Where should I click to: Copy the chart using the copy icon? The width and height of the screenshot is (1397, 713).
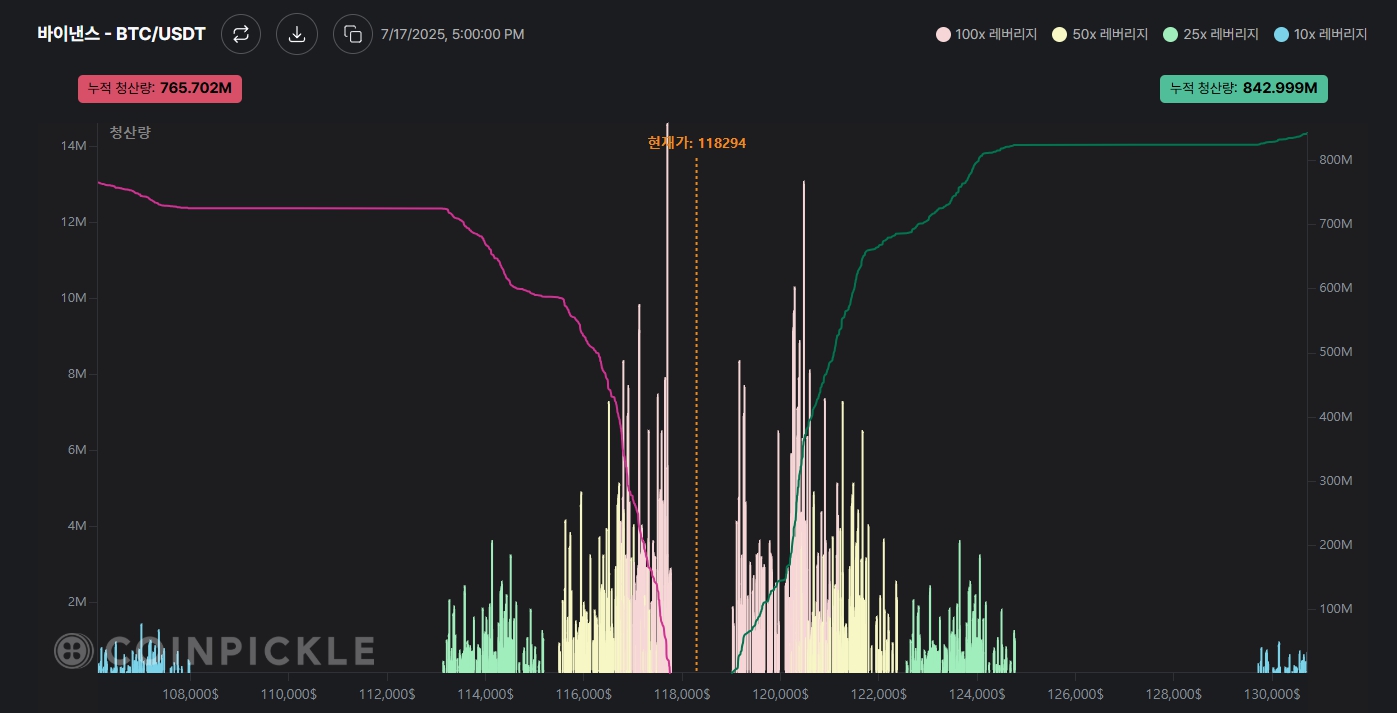pyautogui.click(x=353, y=34)
